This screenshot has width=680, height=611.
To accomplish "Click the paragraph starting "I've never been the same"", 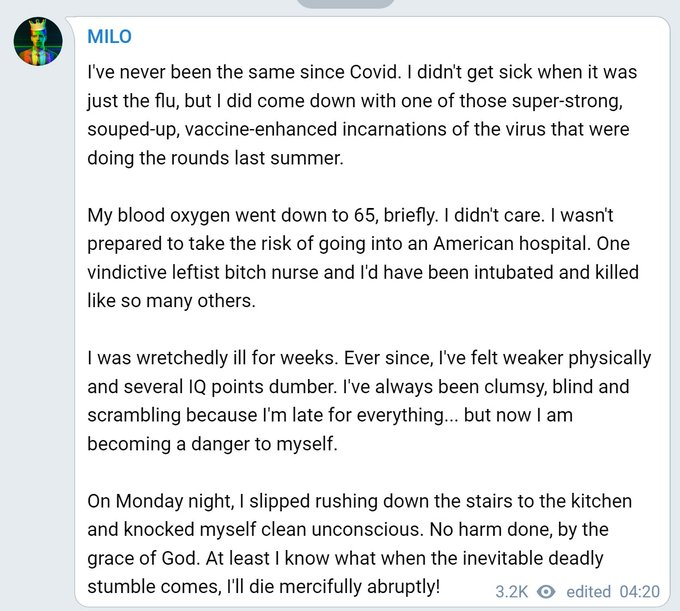I will (362, 115).
